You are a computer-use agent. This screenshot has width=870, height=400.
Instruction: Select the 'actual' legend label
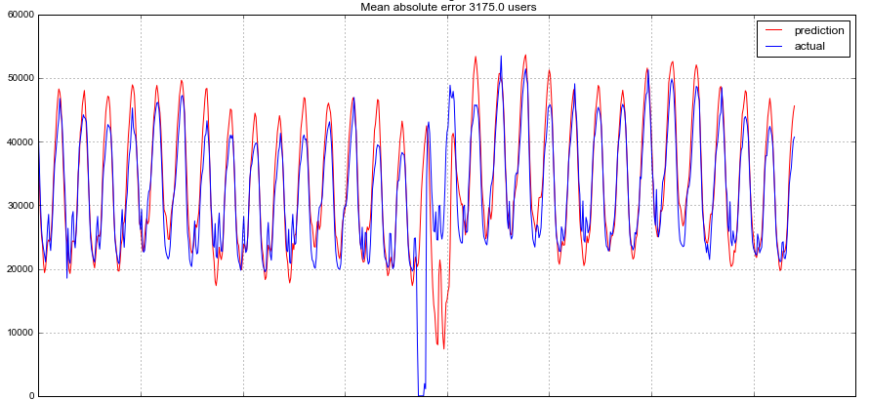click(x=810, y=46)
